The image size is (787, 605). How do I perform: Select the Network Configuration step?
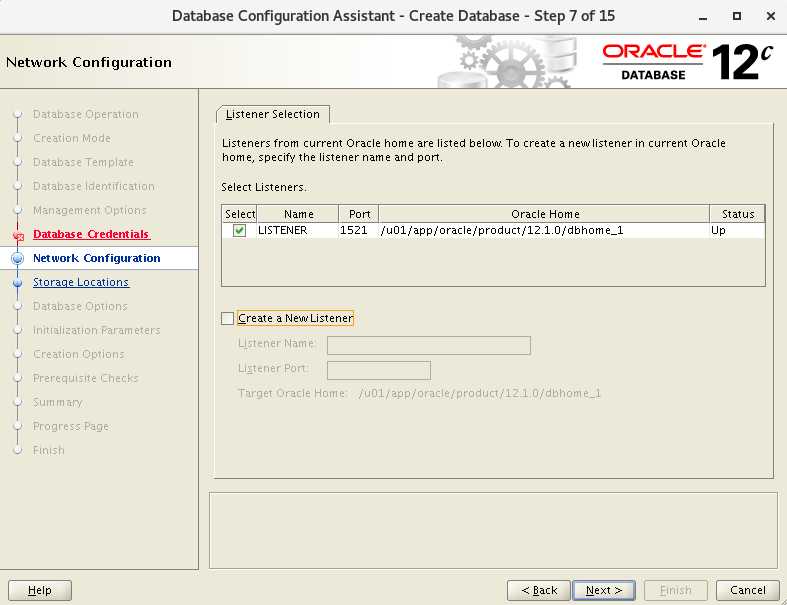click(x=96, y=258)
